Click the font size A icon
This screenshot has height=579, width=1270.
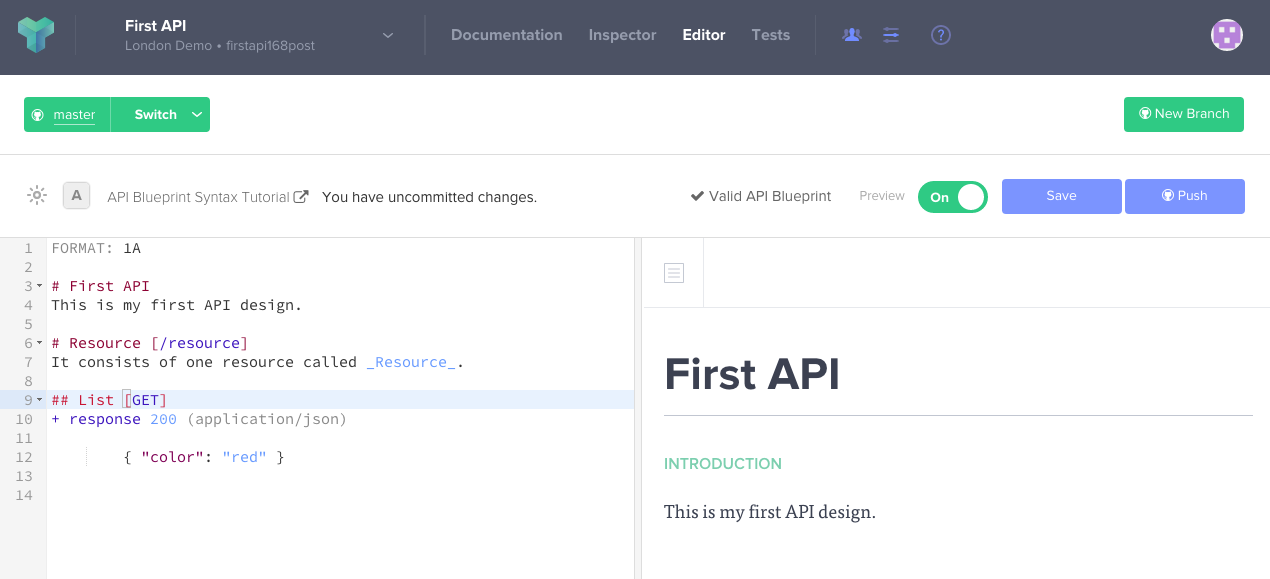(77, 195)
